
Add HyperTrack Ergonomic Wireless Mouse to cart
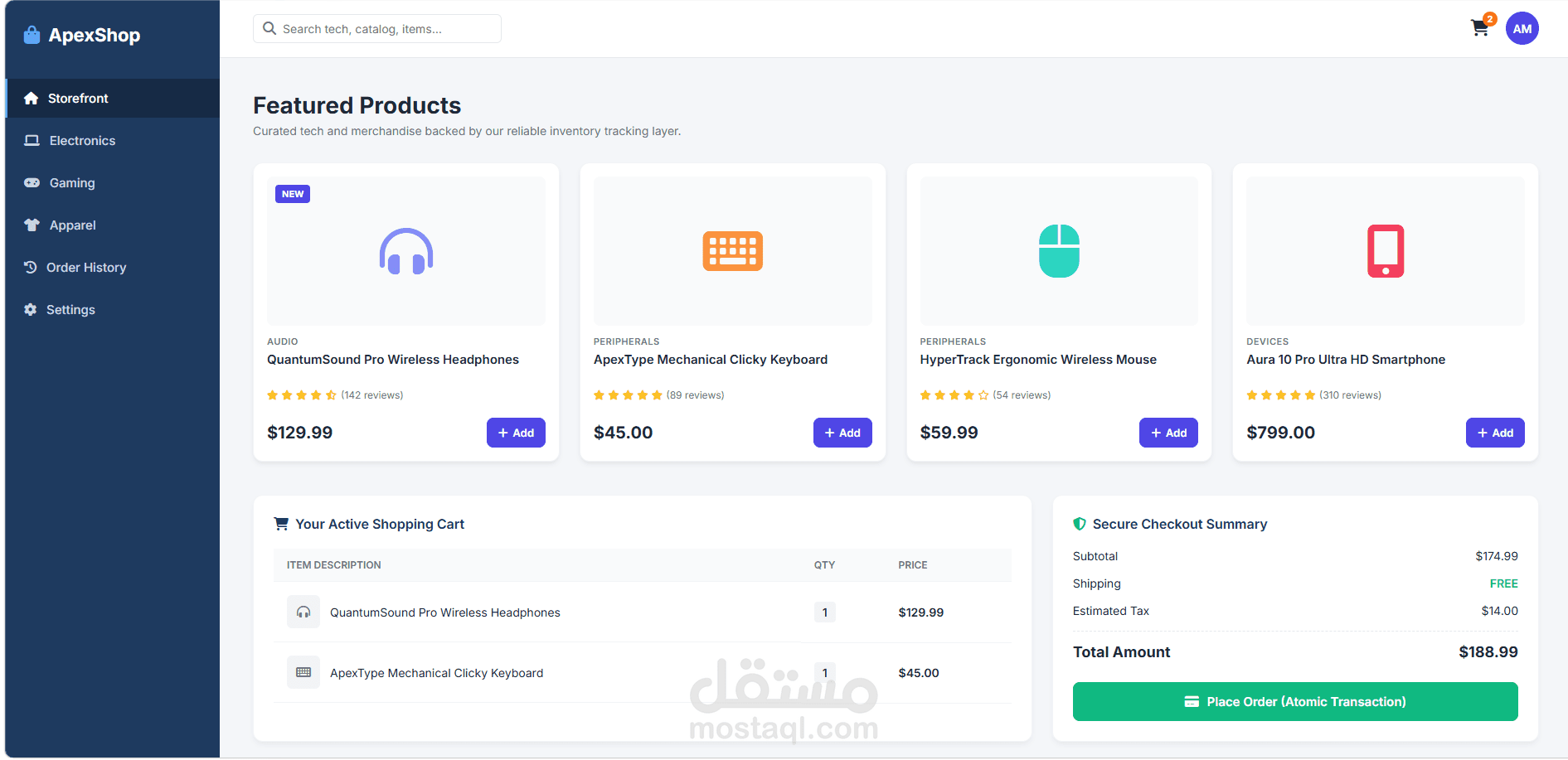[x=1168, y=433]
